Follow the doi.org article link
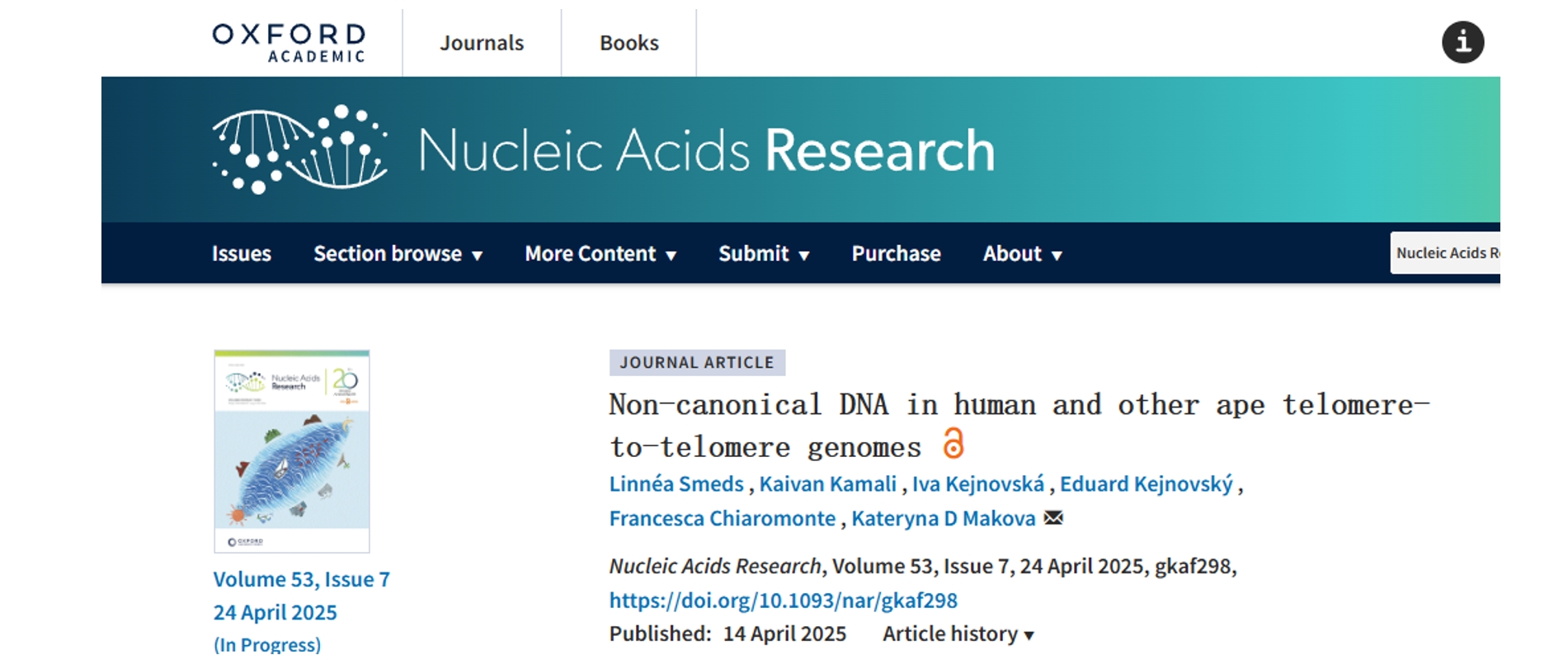Screen dimensions: 1568x669 [784, 600]
